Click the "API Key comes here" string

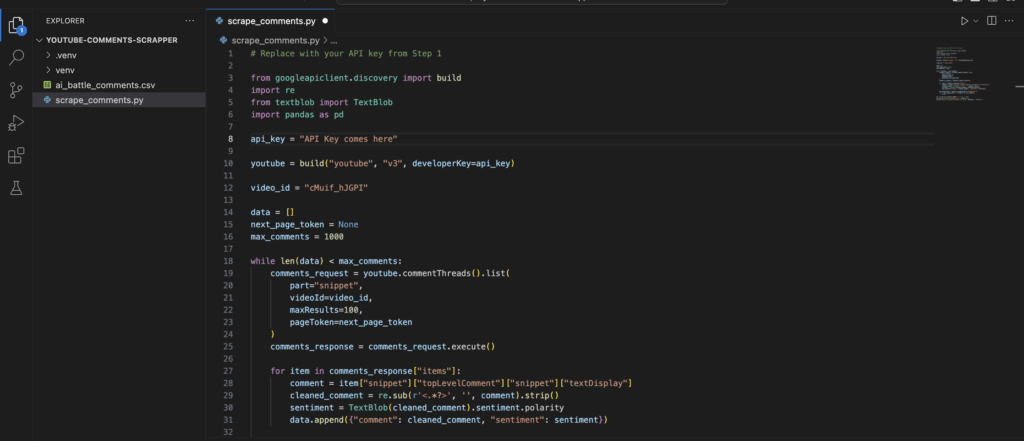348,139
